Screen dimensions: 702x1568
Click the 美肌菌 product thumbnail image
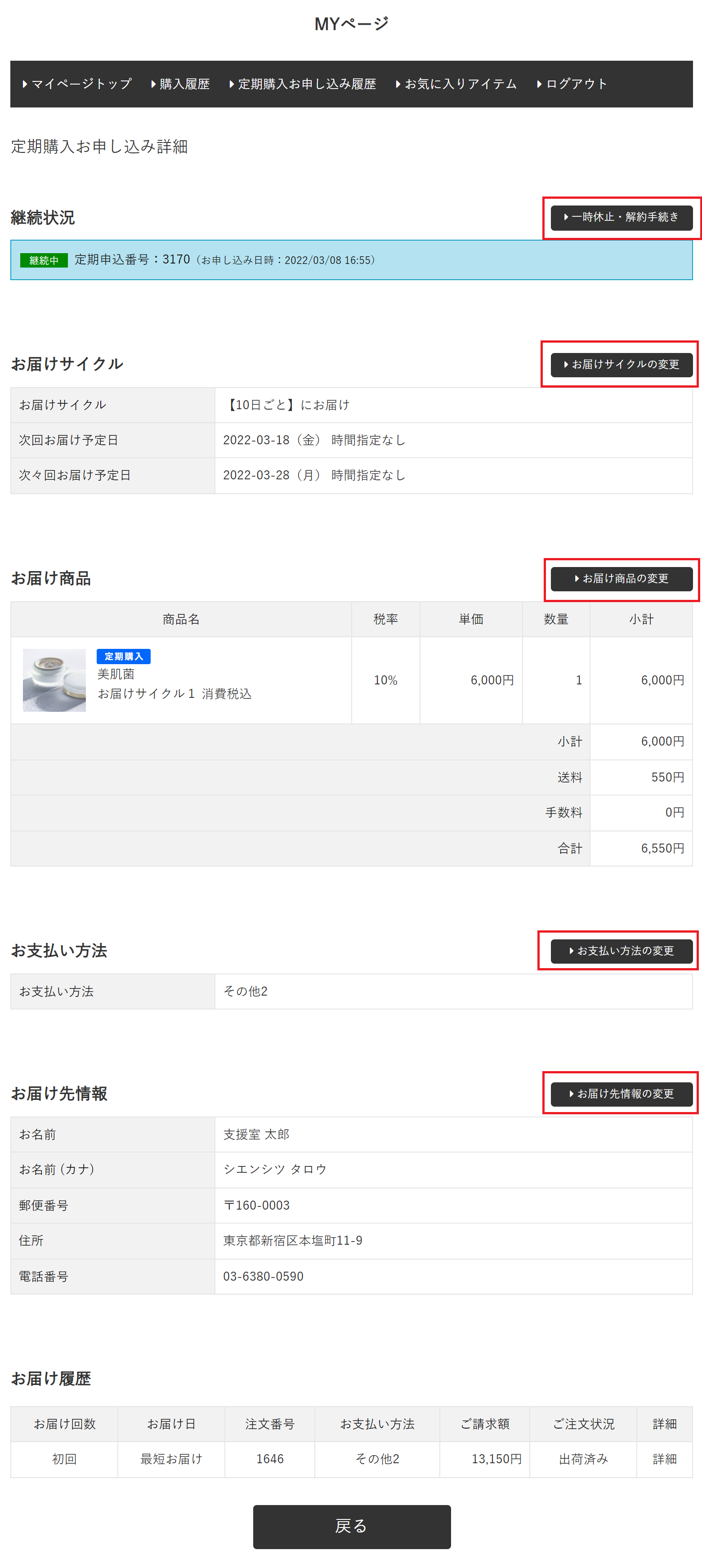point(54,680)
